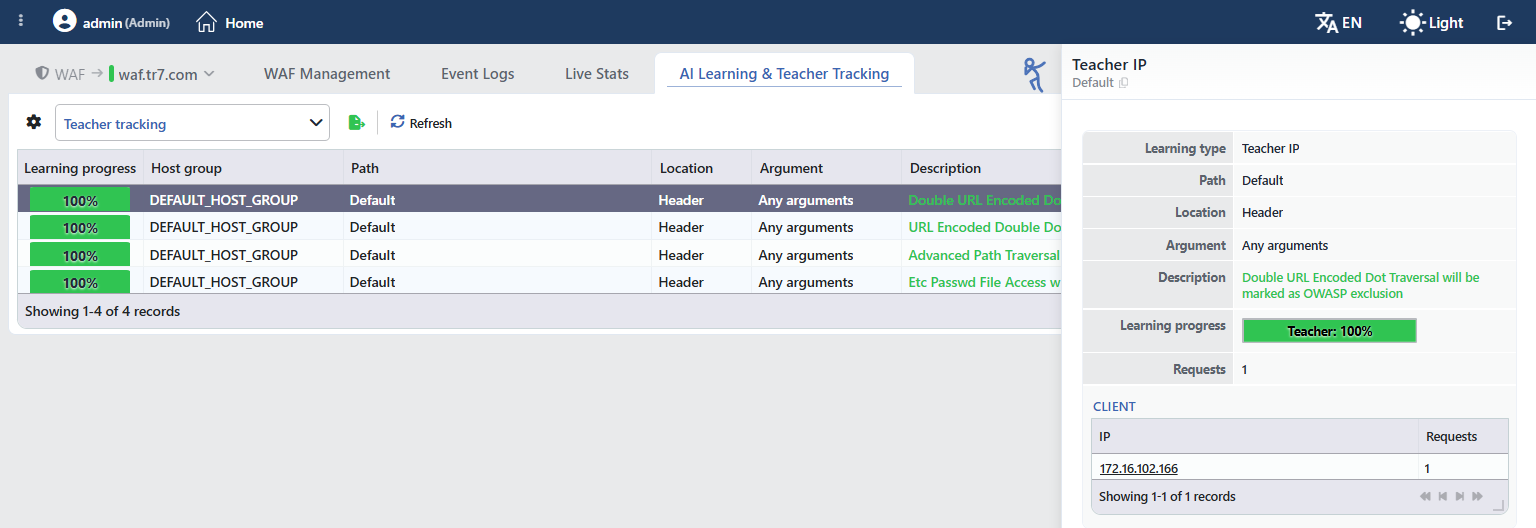Click the admin (Admin) username

click(x=126, y=22)
